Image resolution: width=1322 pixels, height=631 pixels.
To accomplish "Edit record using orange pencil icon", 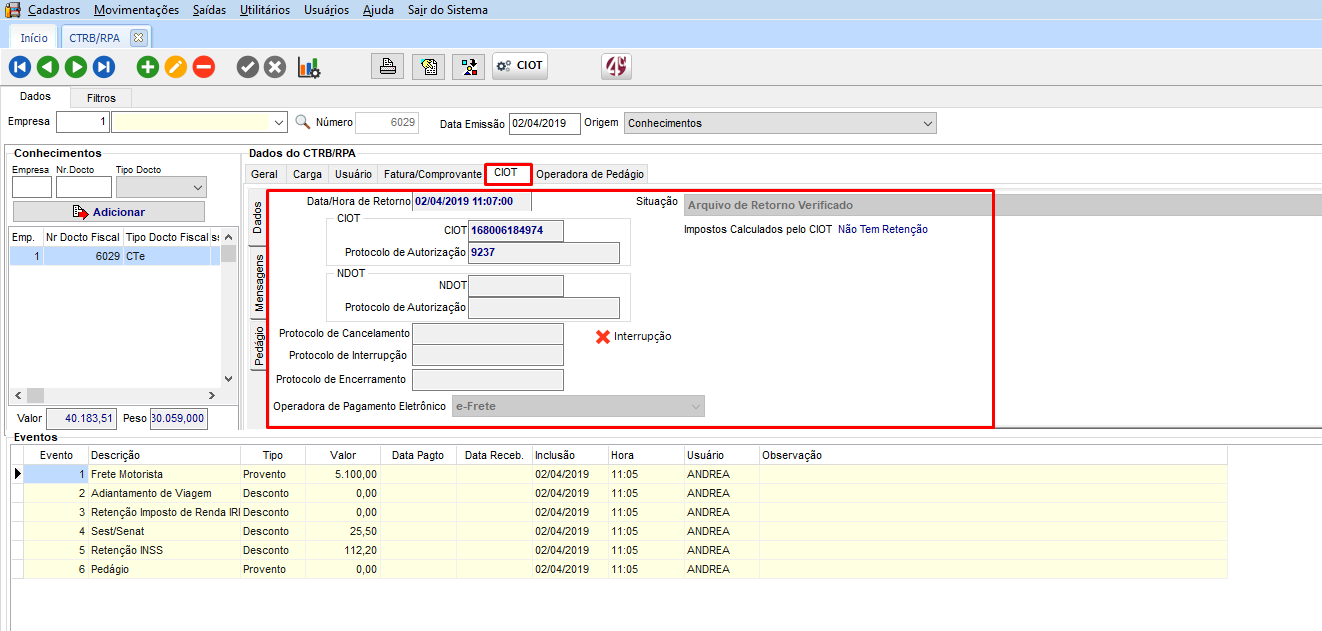I will (x=175, y=67).
